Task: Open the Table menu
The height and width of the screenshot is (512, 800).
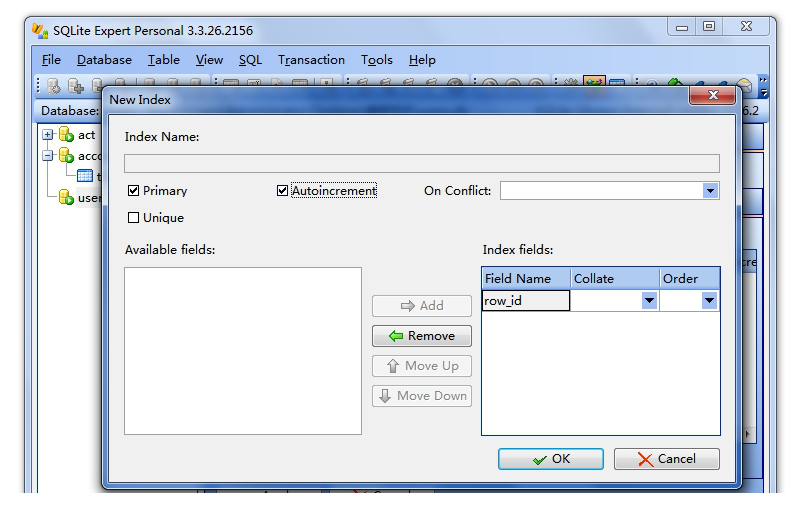Action: click(164, 60)
